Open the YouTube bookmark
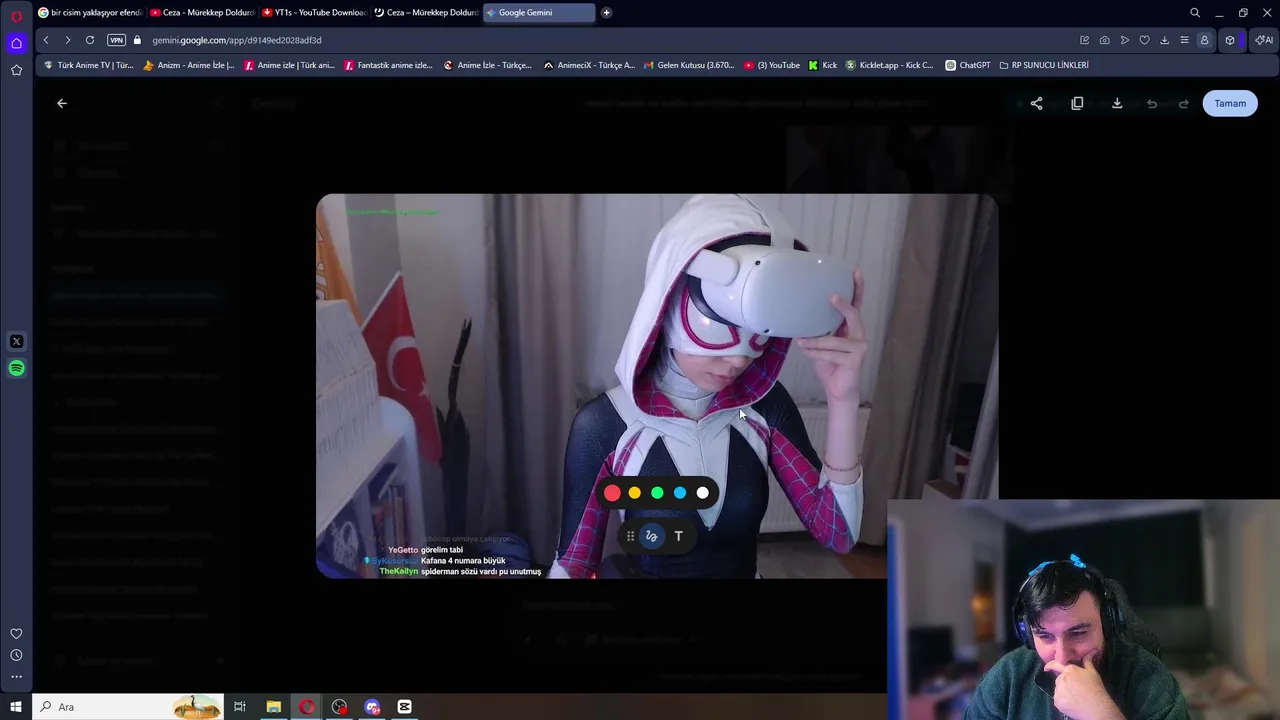The height and width of the screenshot is (720, 1280). coord(772,65)
